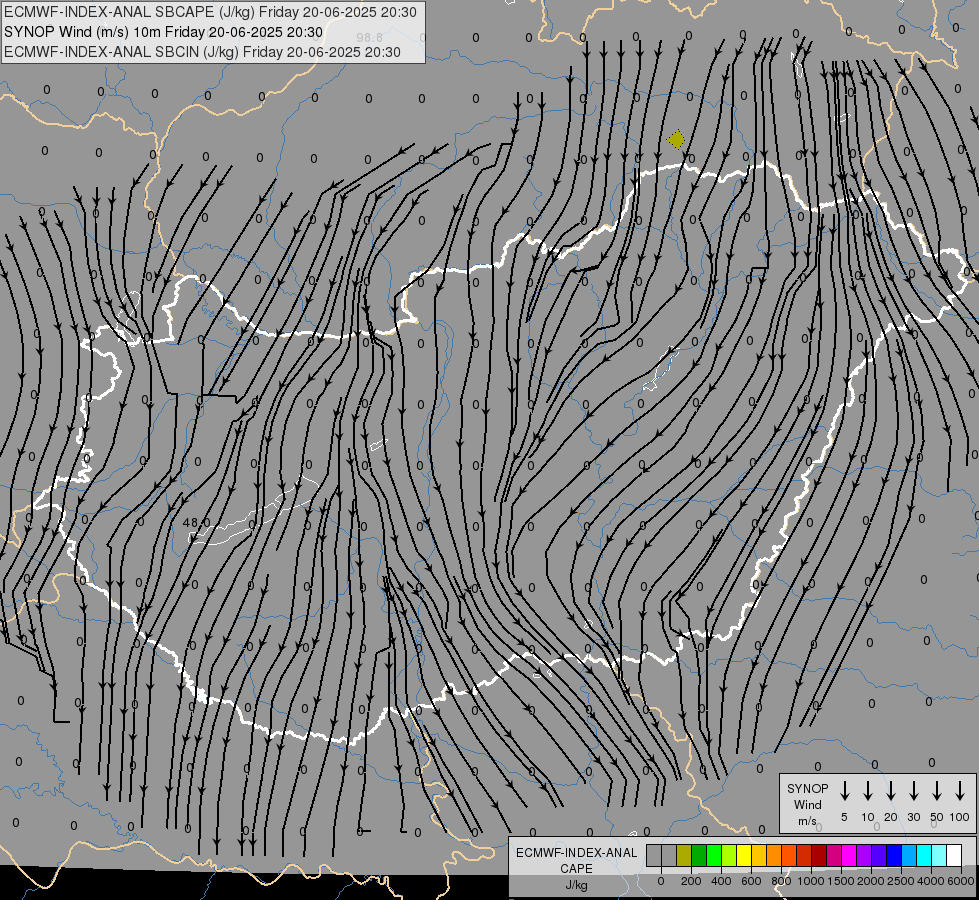Select the white CAPE swatch before 6000
Image resolution: width=979 pixels, height=900 pixels.
[x=953, y=855]
